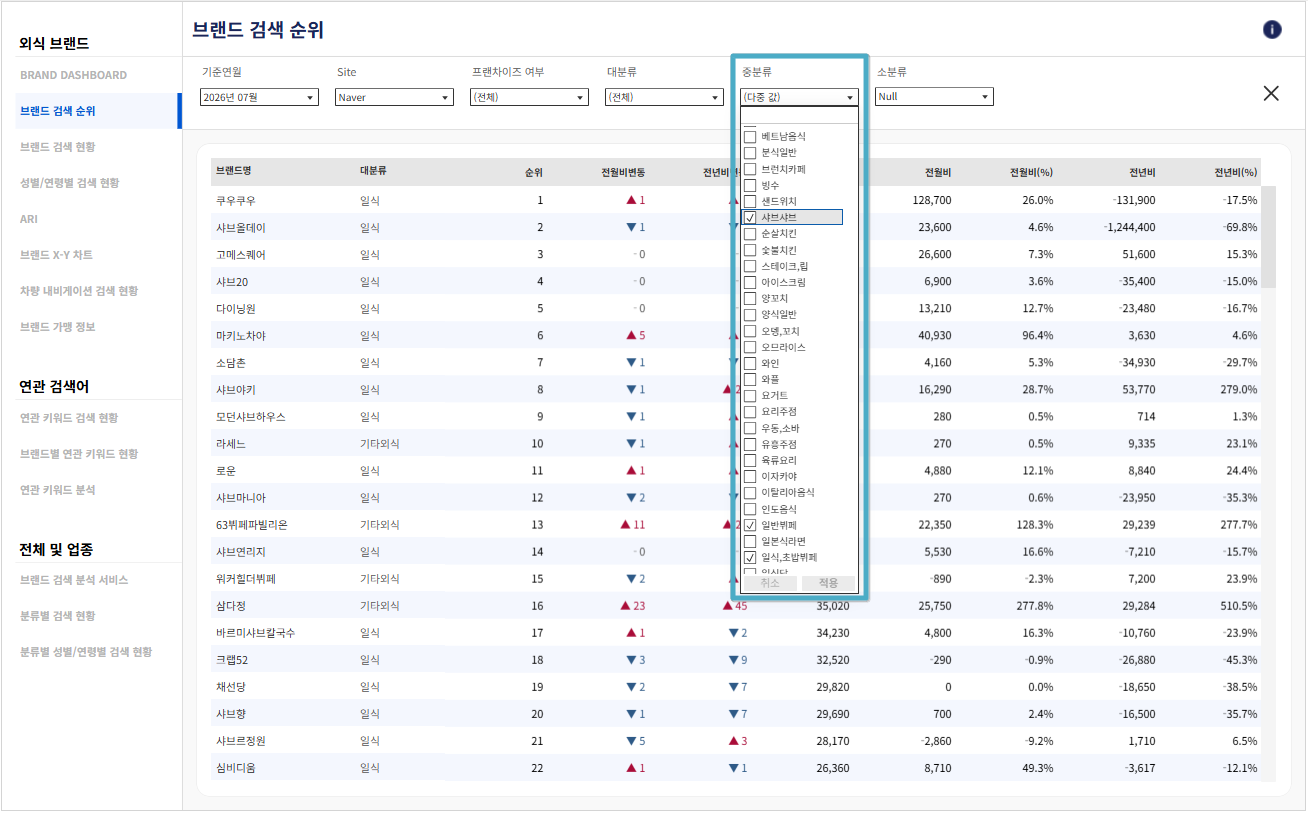This screenshot has height=814, width=1308.
Task: Select the 마키노차야 brand cell
Action: click(x=241, y=335)
